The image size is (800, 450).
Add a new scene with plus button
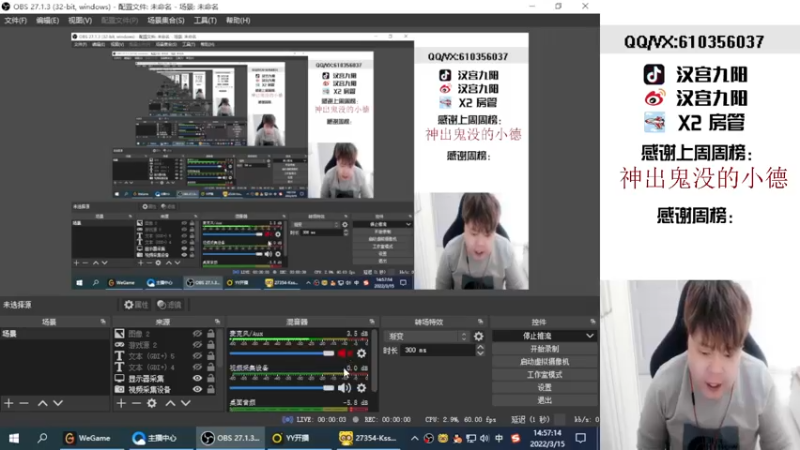[9, 403]
